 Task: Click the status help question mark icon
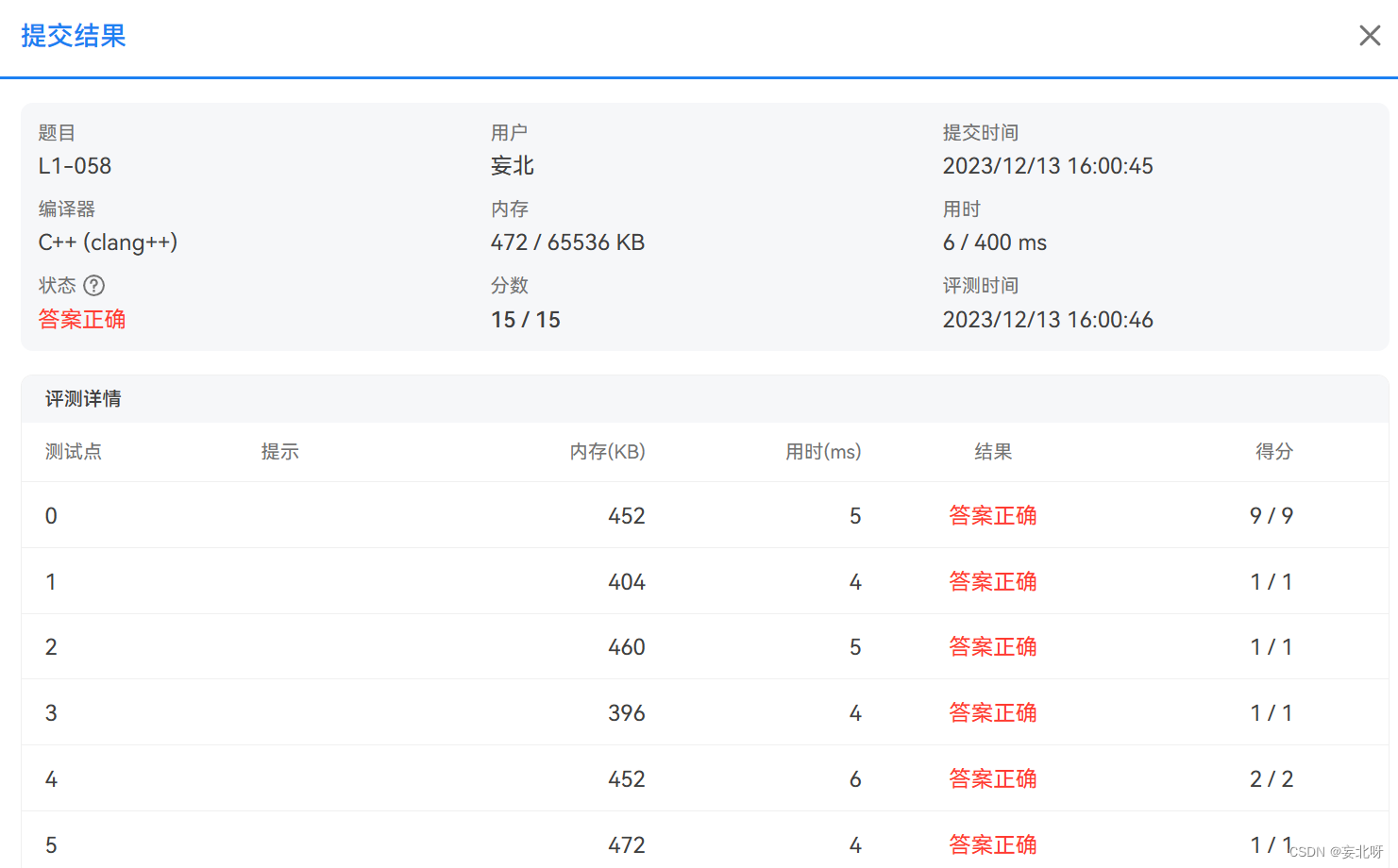[94, 285]
